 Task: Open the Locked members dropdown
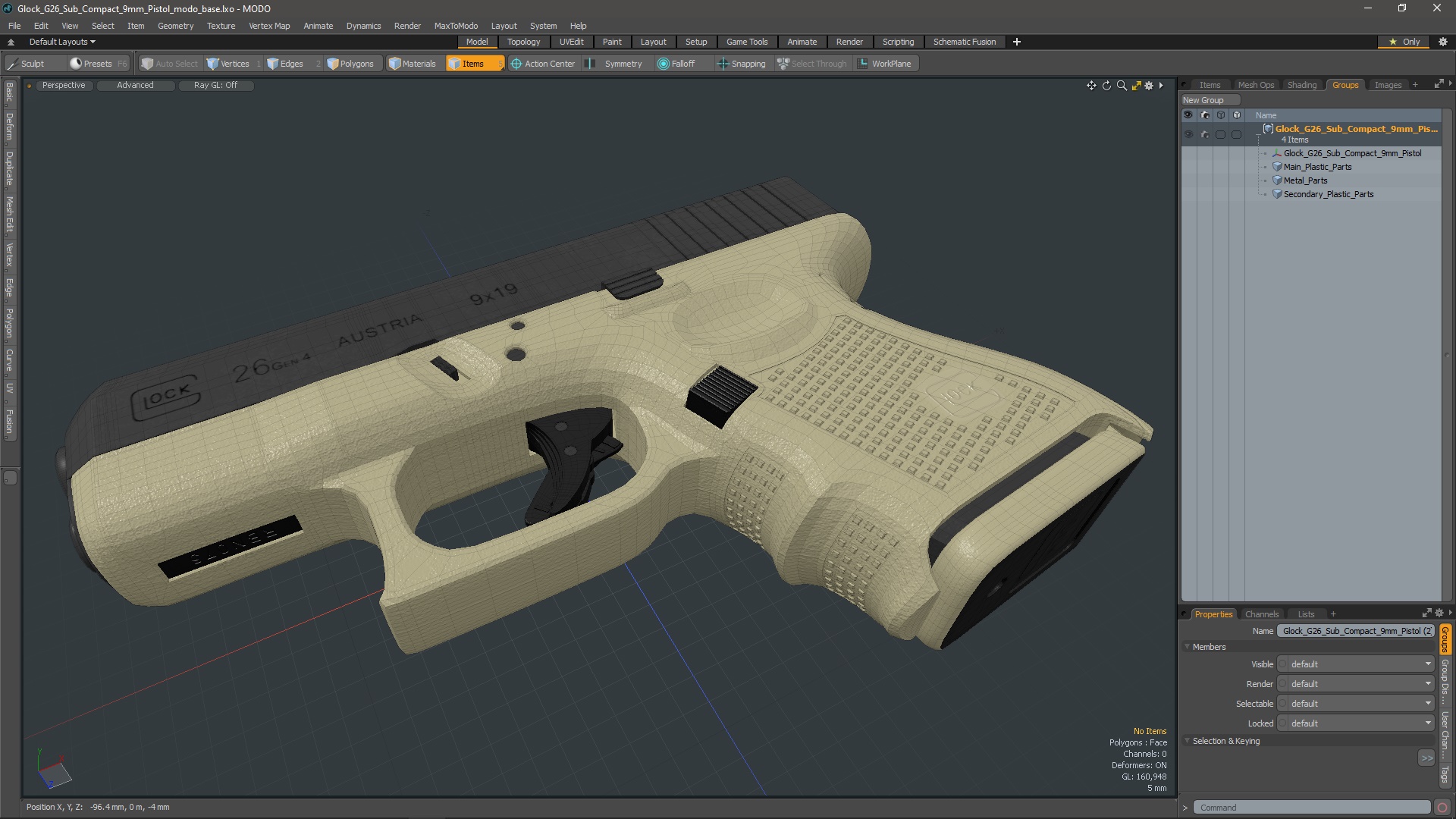pyautogui.click(x=1356, y=723)
